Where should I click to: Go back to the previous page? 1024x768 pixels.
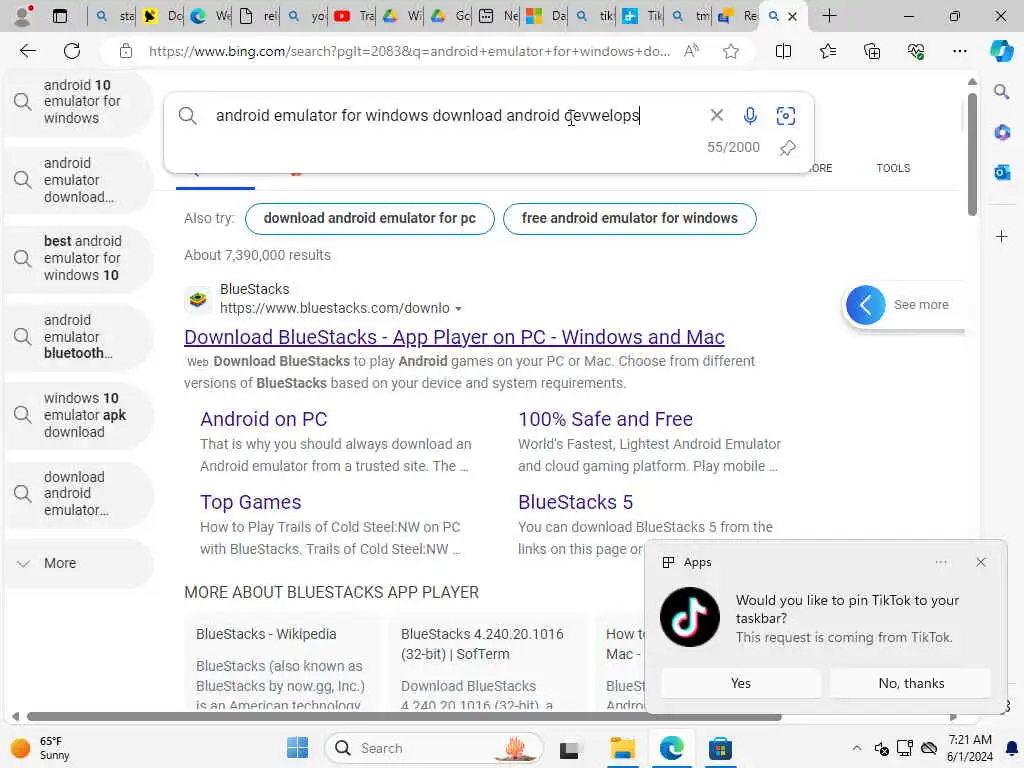coord(27,51)
